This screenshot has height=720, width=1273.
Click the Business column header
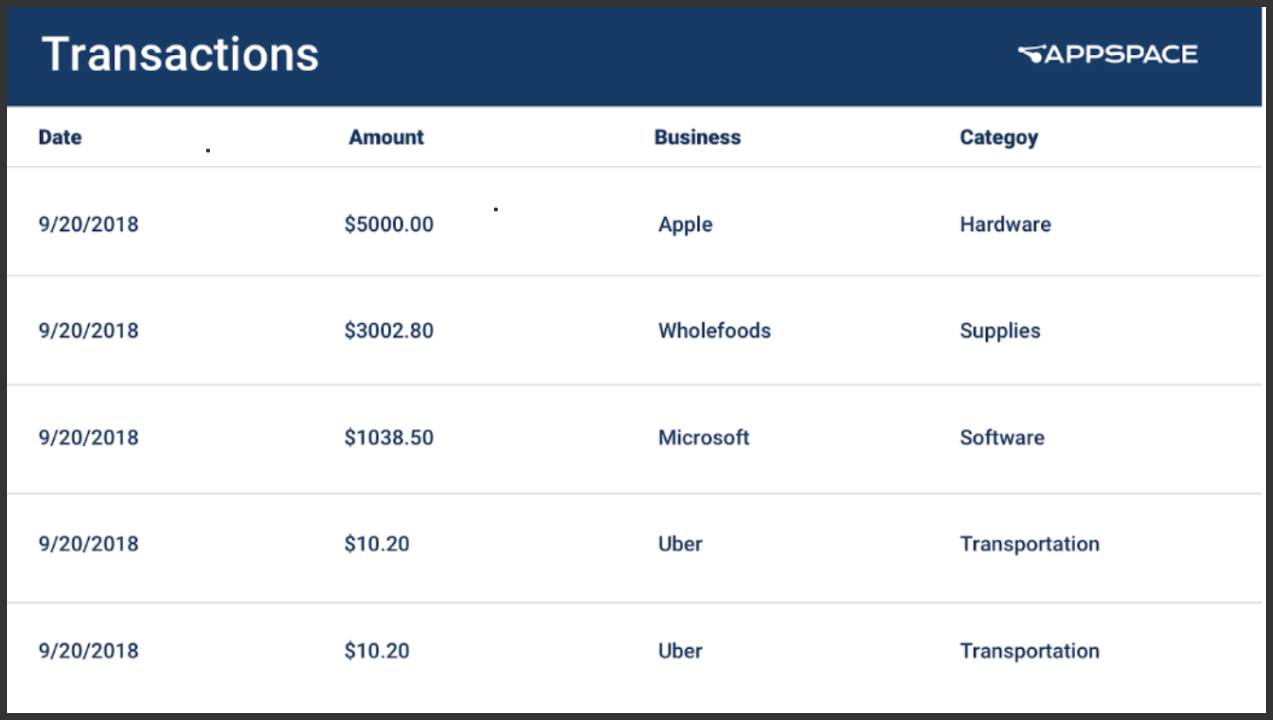(697, 137)
